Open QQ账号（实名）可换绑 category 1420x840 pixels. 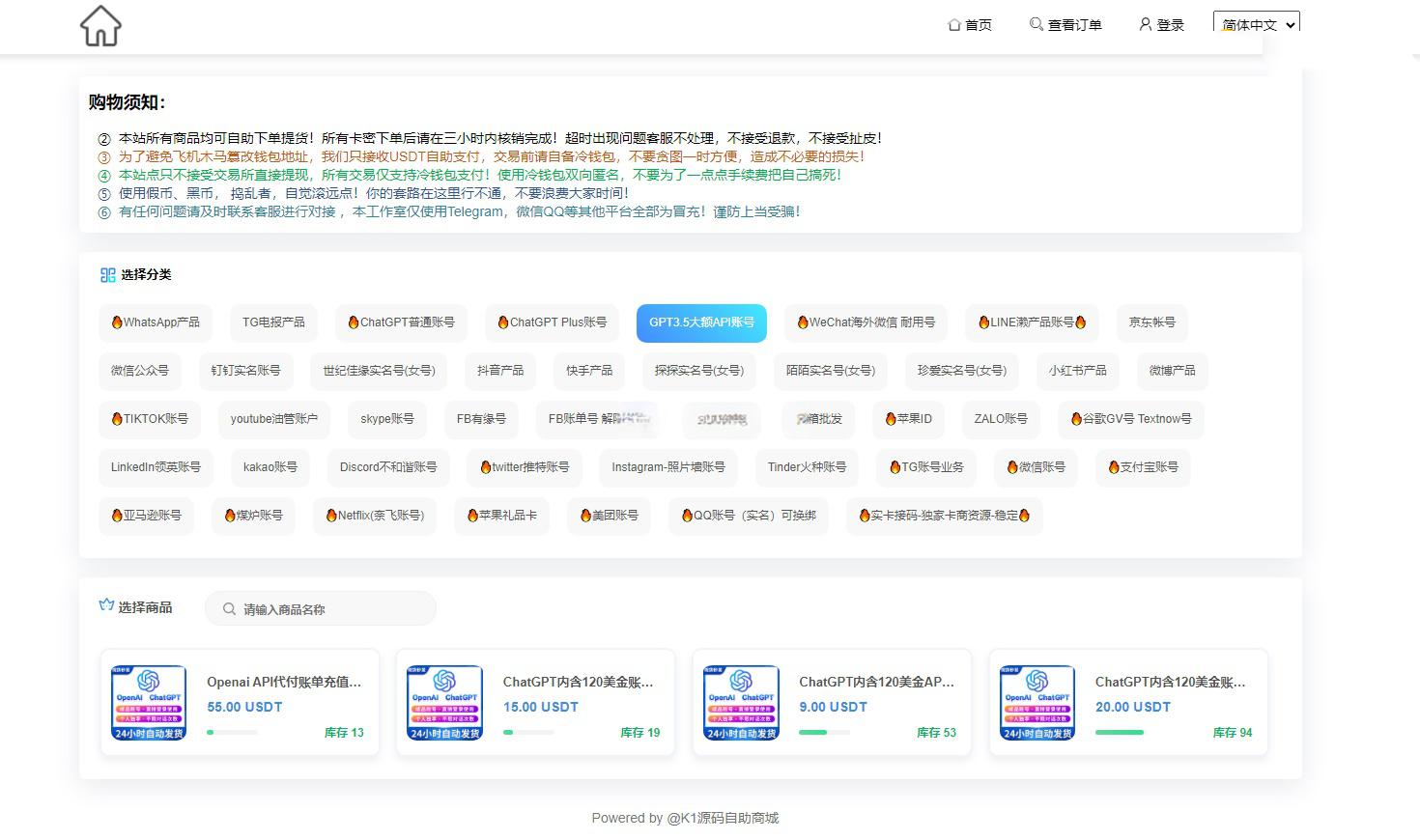tap(748, 516)
